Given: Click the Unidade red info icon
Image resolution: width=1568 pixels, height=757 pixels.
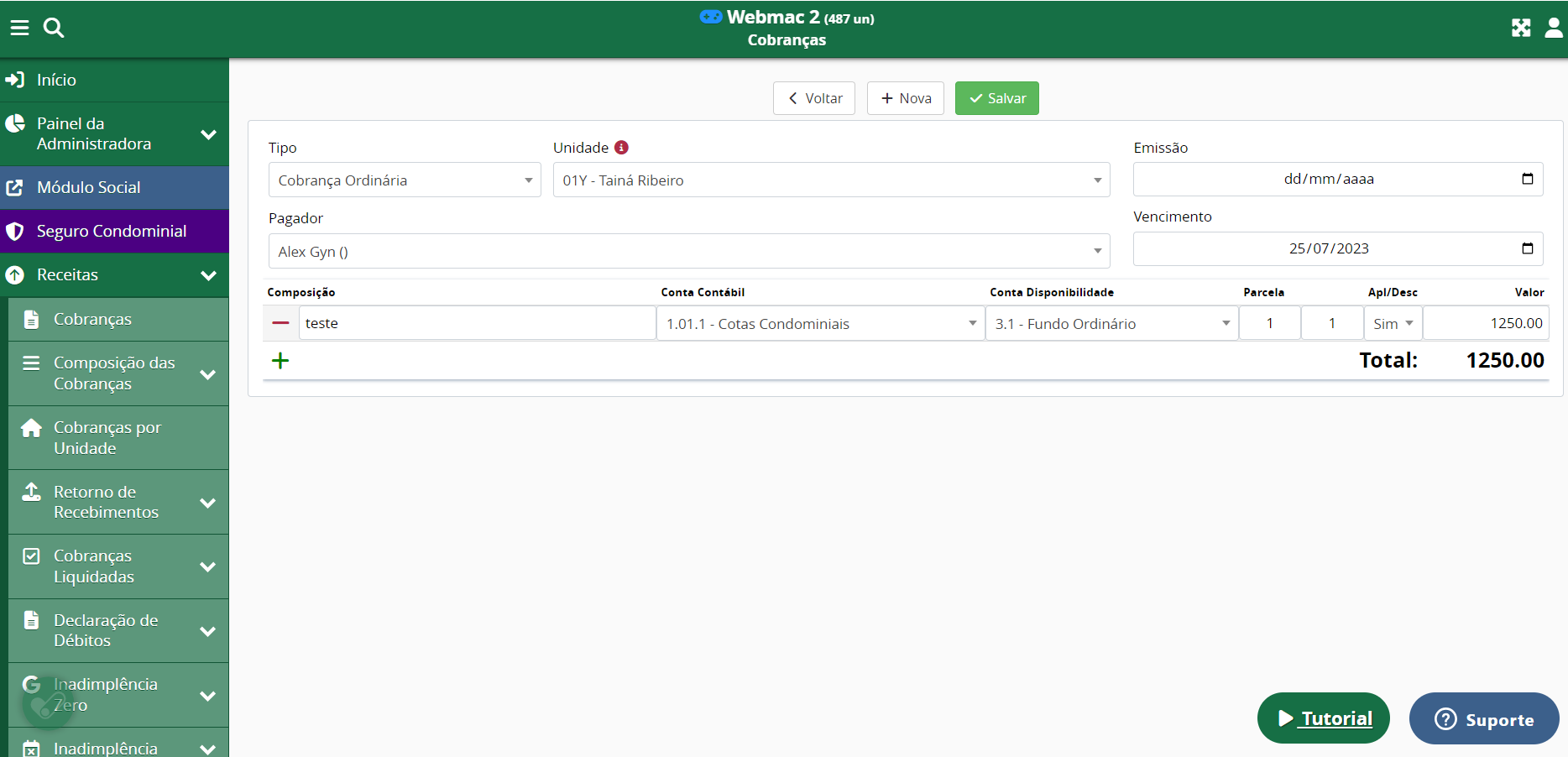Looking at the screenshot, I should 621,148.
